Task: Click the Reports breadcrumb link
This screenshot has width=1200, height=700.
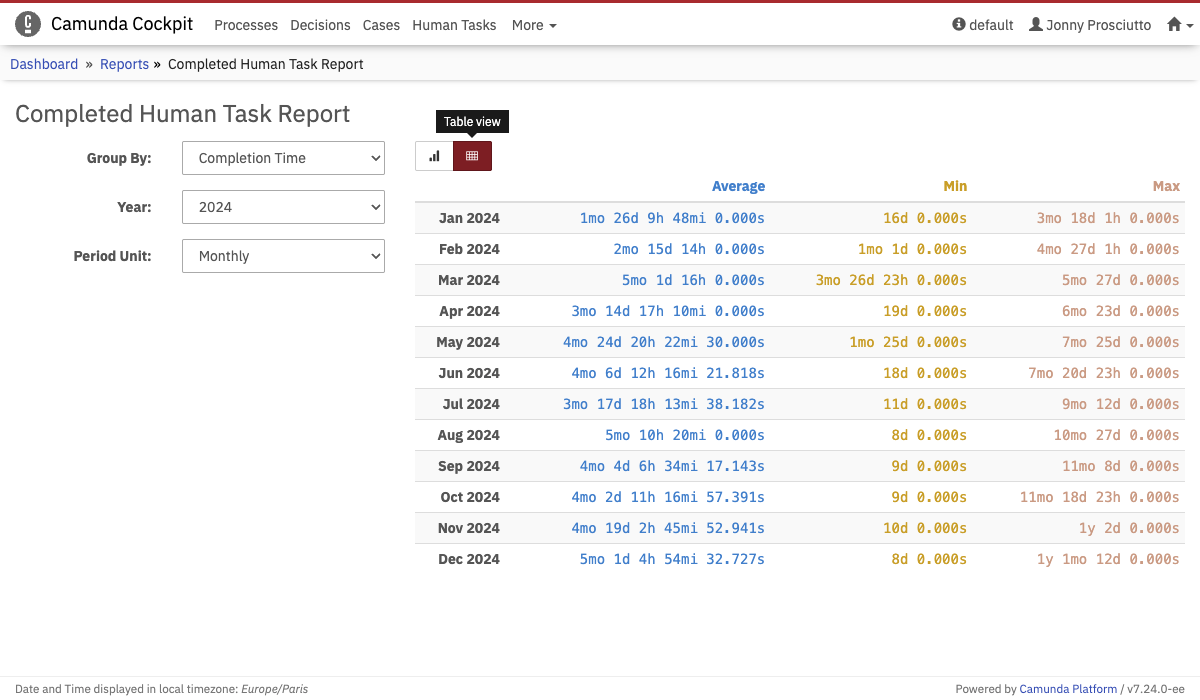Action: coord(124,64)
